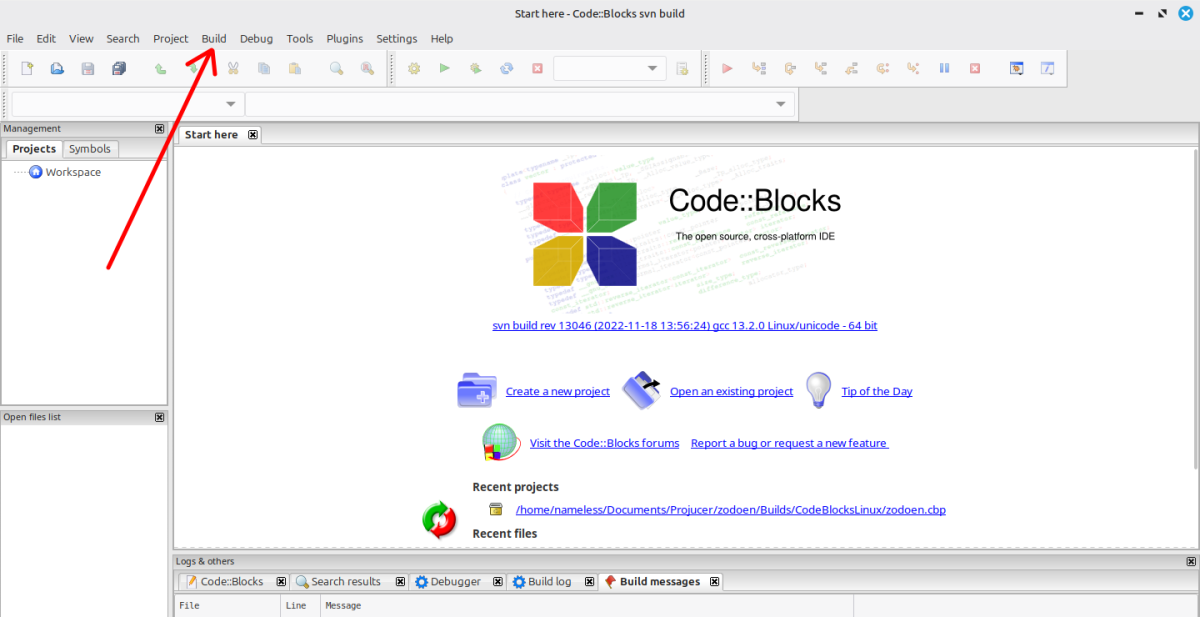The width and height of the screenshot is (1200, 617).
Task: Click the green Run icon
Action: coord(445,69)
